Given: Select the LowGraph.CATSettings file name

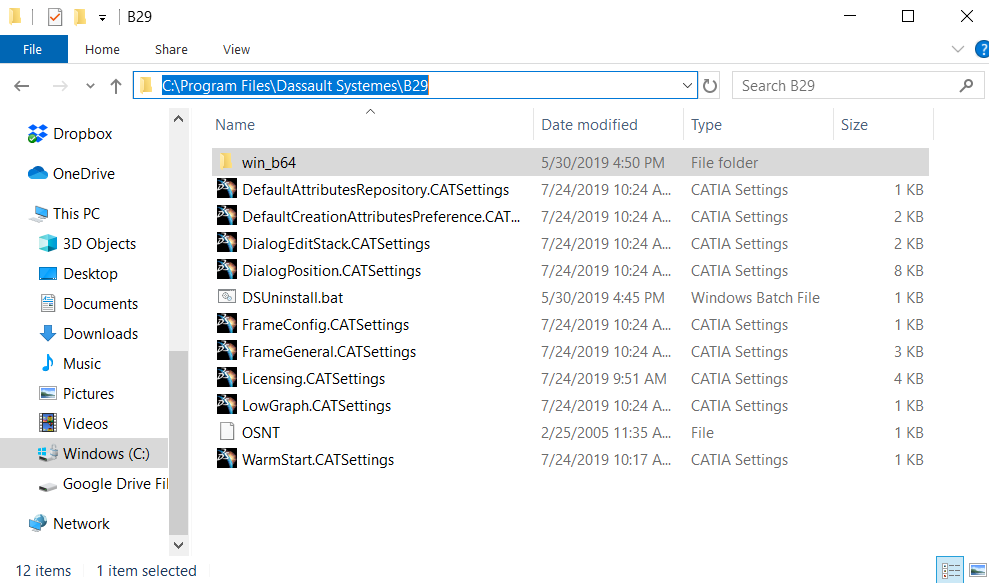Looking at the screenshot, I should [x=317, y=406].
